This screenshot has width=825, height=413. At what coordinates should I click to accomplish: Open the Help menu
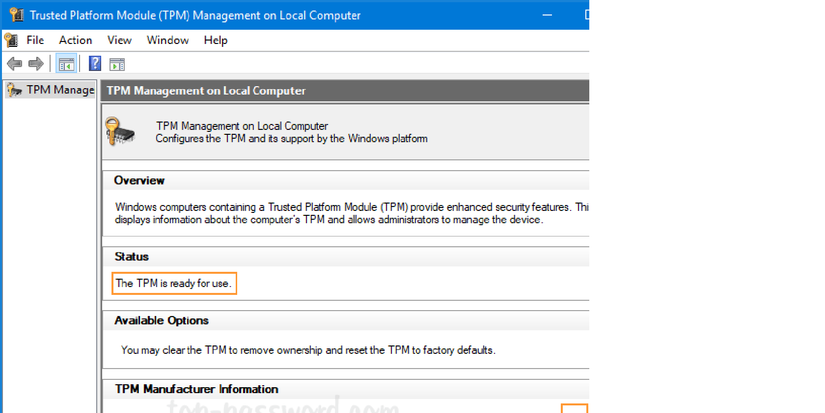[216, 40]
